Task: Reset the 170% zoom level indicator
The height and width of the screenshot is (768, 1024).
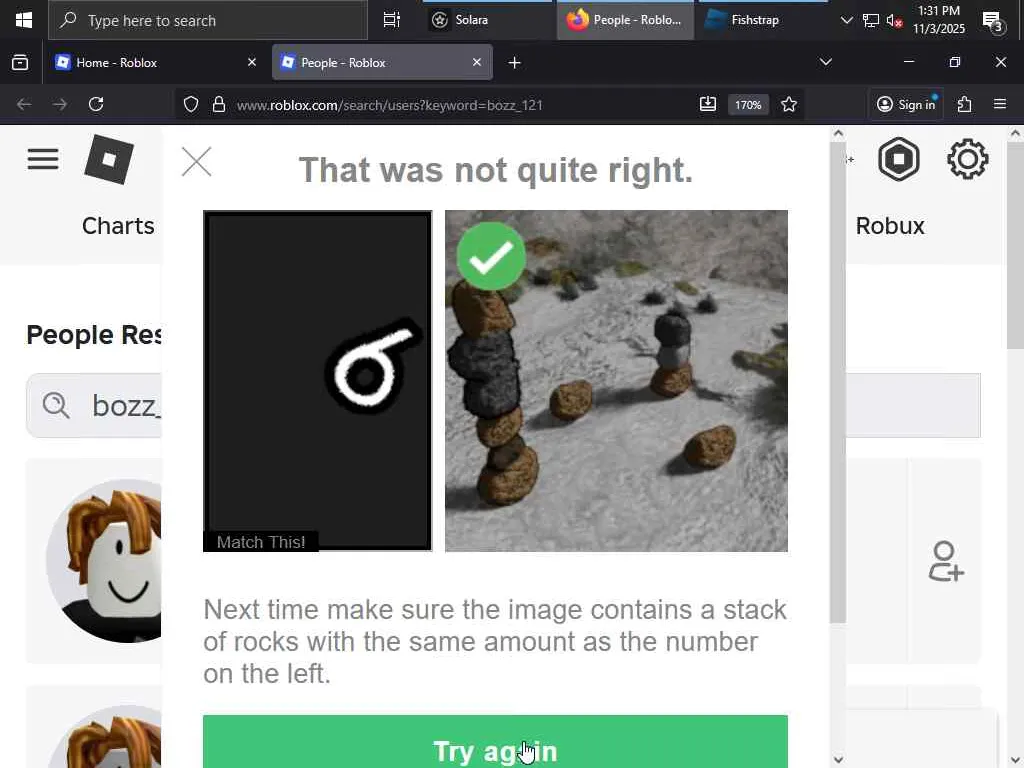Action: [748, 104]
